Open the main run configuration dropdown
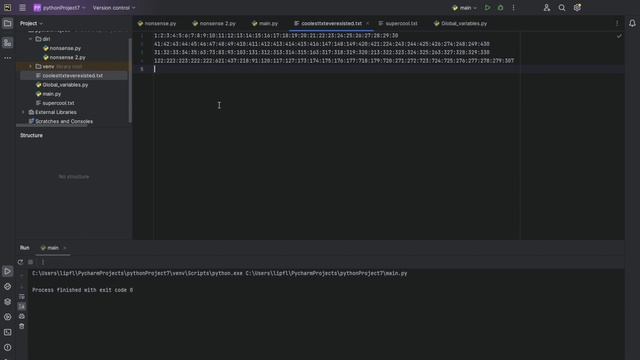 [464, 8]
